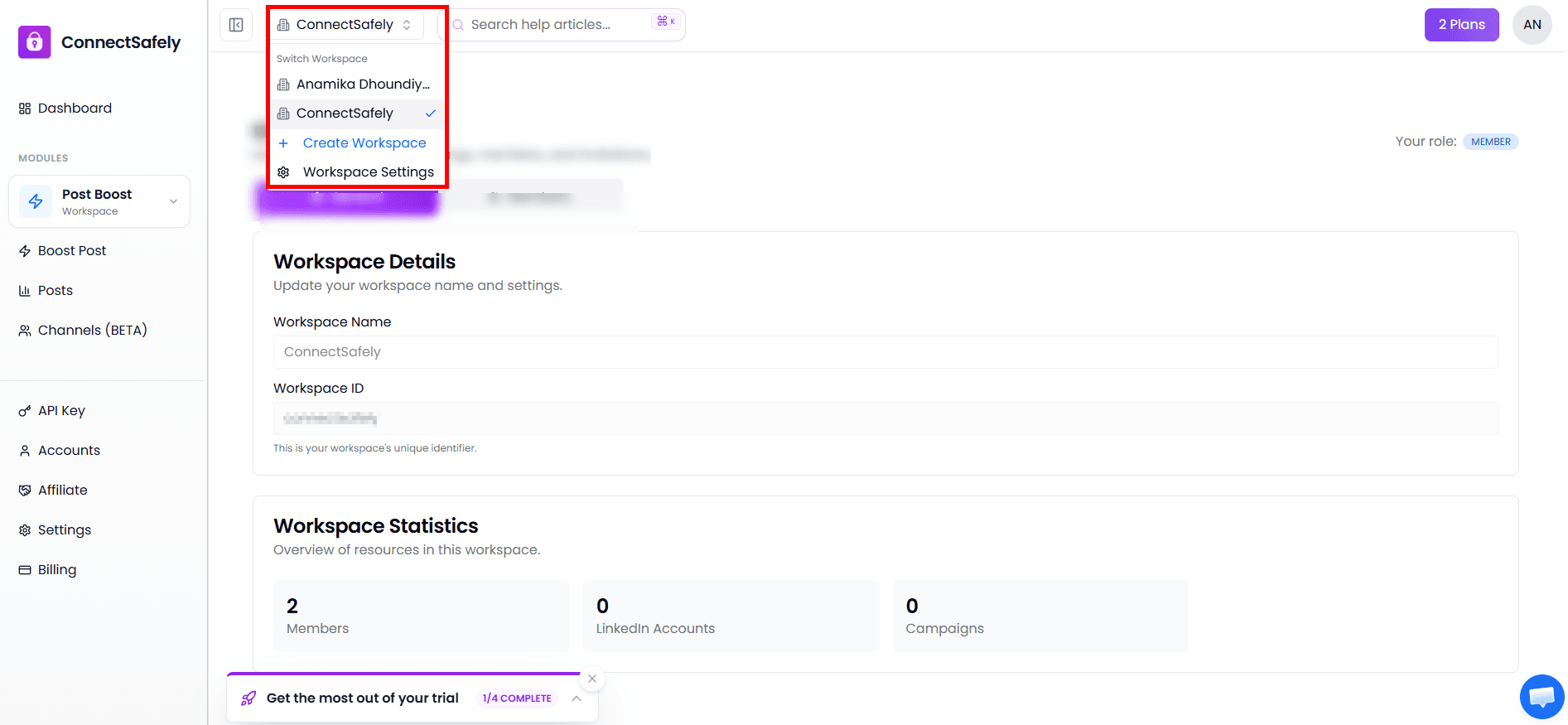Open the 2 Plans button
Screen dimensions: 1568x725
click(1461, 25)
